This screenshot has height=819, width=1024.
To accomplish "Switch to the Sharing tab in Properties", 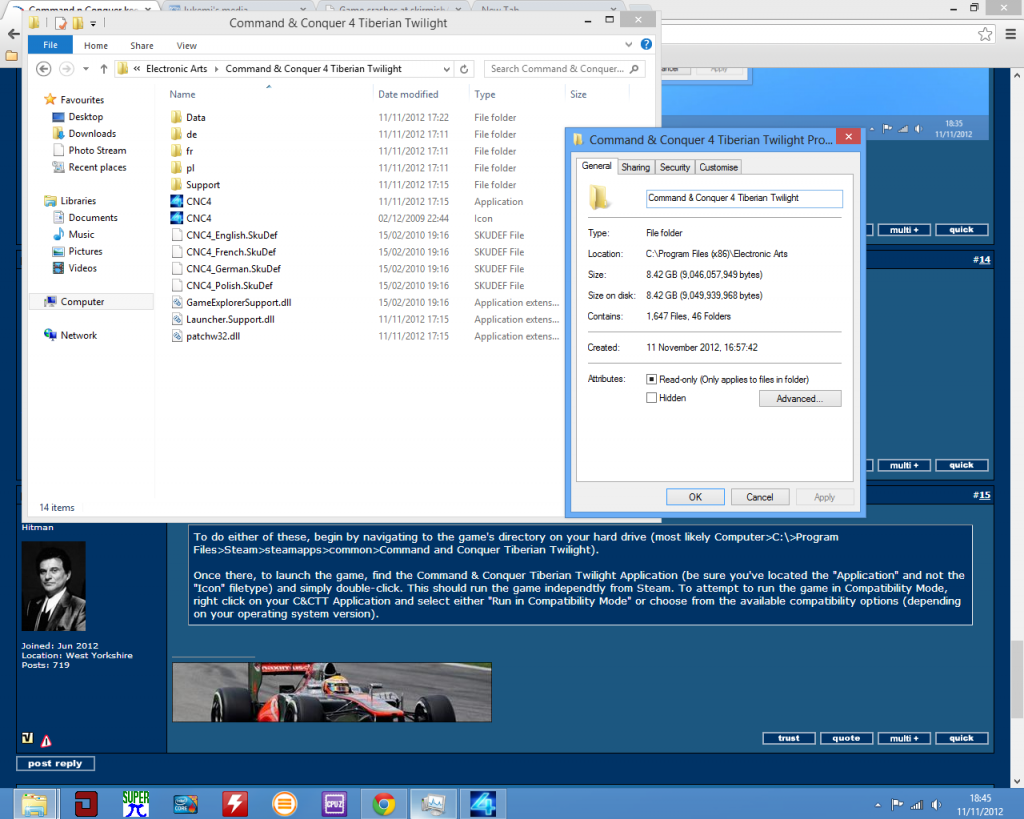I will click(635, 167).
